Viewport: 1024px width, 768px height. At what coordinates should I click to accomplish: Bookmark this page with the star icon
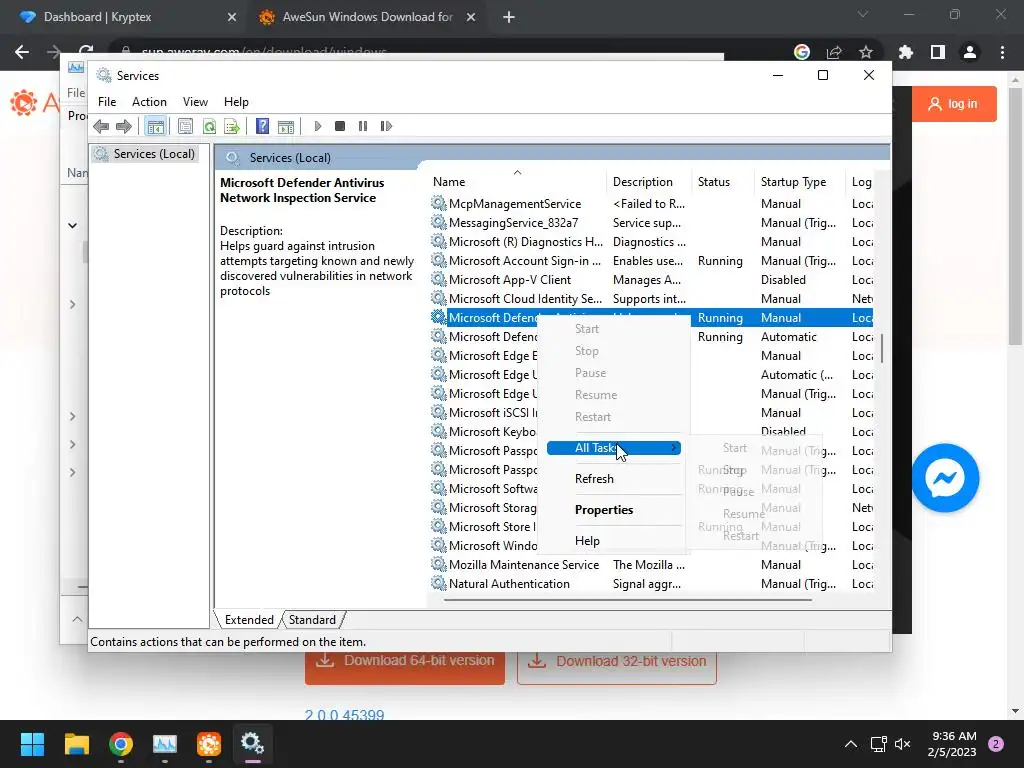[x=866, y=52]
